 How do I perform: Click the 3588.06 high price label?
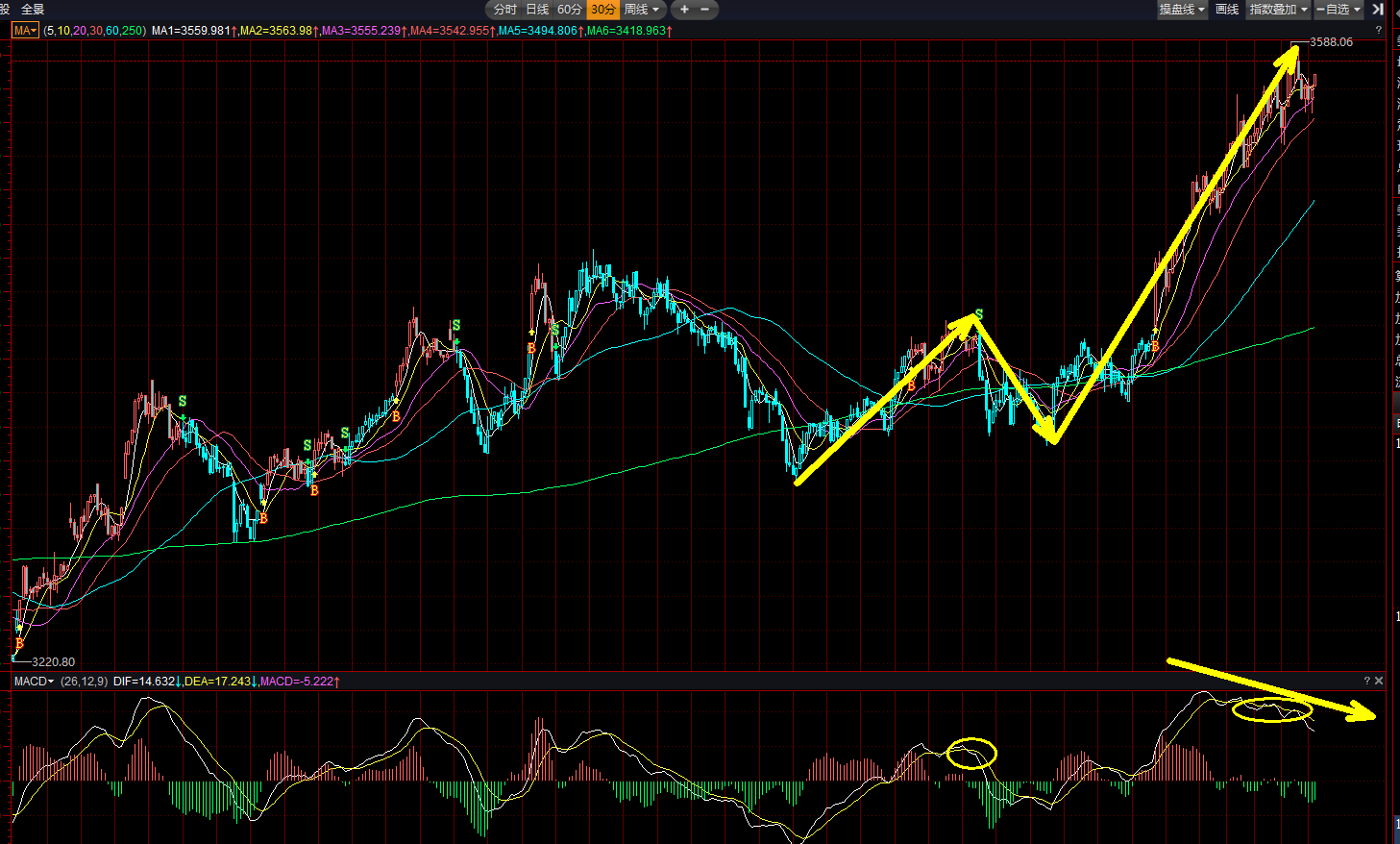coord(1331,42)
